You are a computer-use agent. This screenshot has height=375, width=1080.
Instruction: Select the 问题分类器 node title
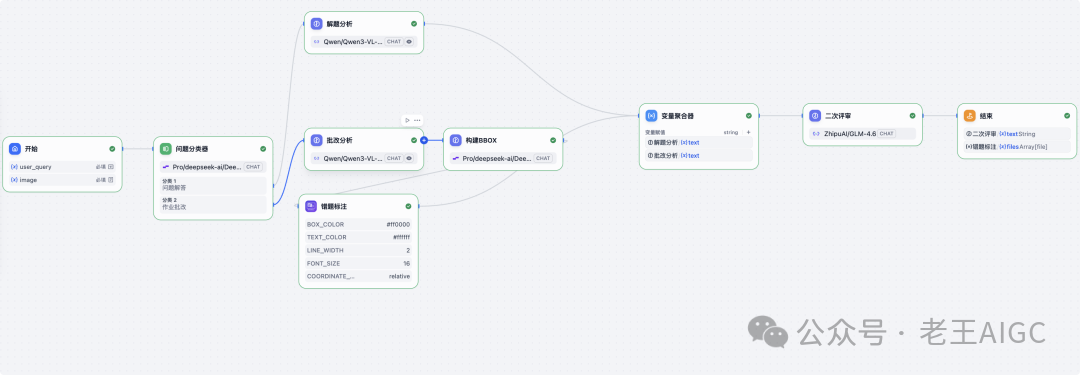click(191, 148)
